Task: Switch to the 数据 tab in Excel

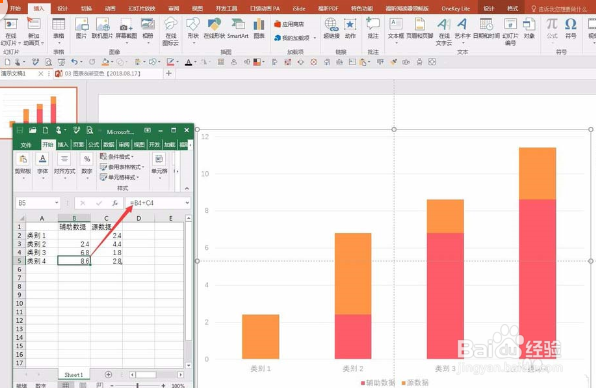Action: tap(109, 145)
